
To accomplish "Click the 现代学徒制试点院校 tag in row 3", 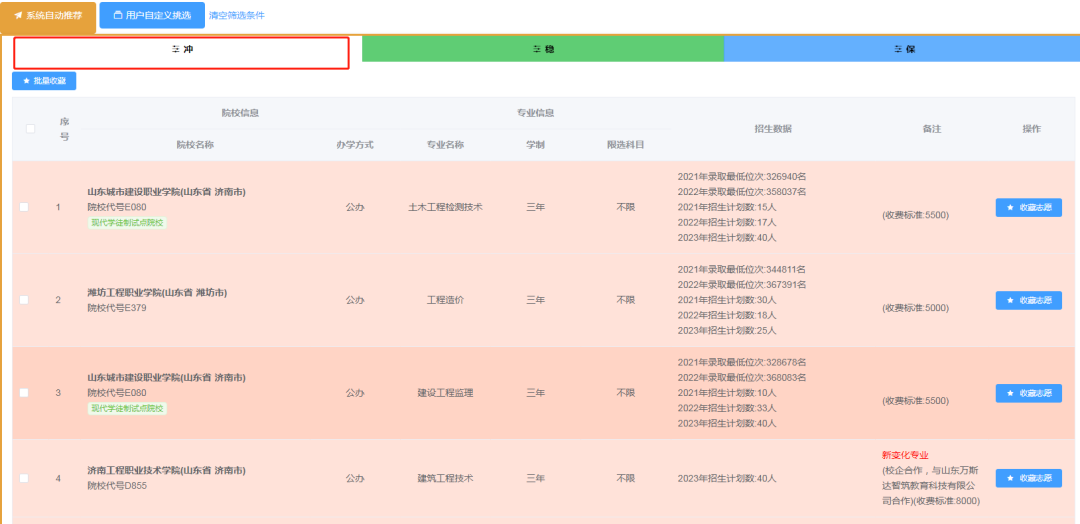I will tap(128, 408).
